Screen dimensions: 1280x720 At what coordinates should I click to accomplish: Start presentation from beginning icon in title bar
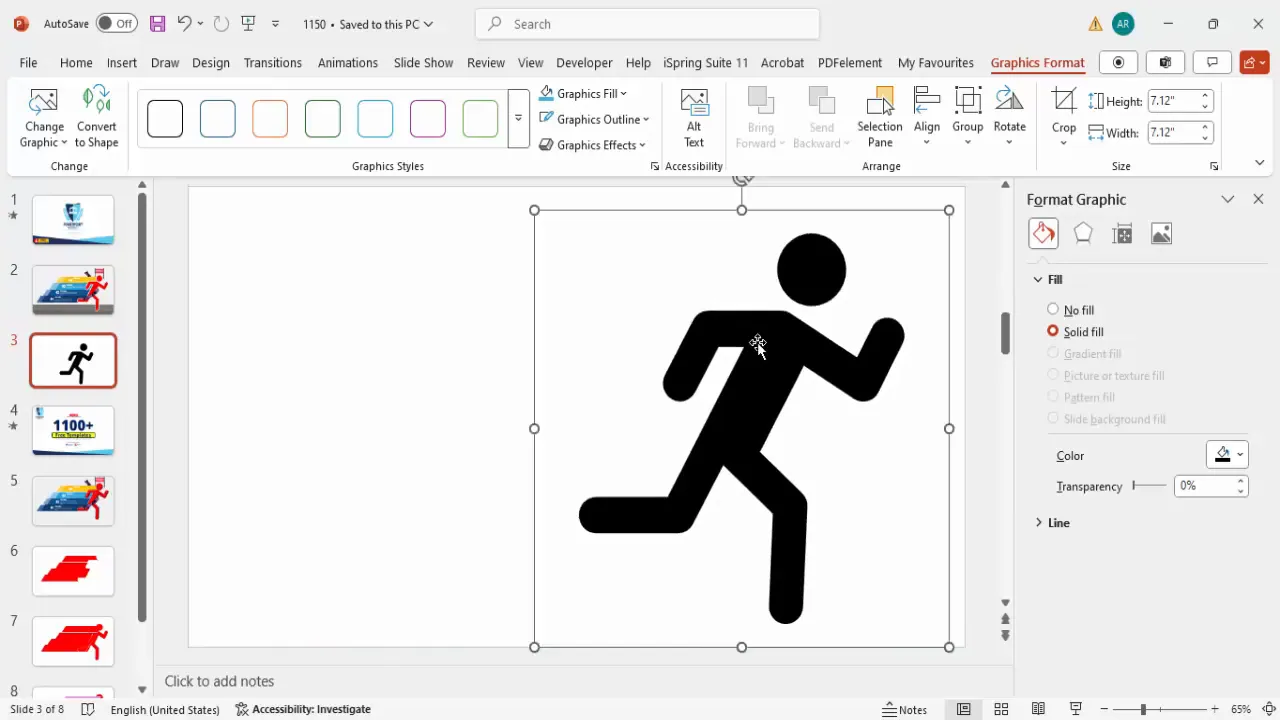tap(249, 24)
